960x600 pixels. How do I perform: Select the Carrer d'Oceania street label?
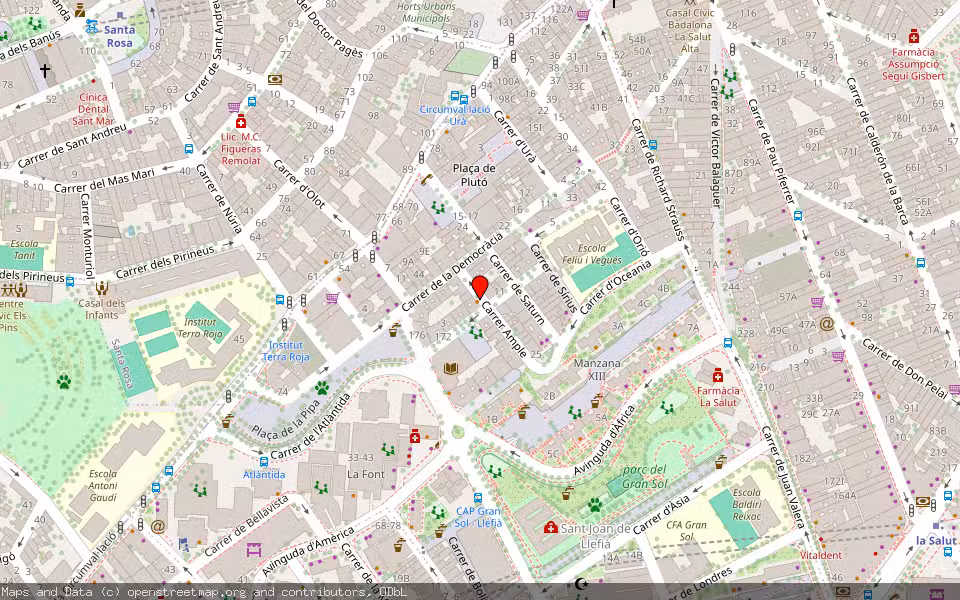(615, 287)
